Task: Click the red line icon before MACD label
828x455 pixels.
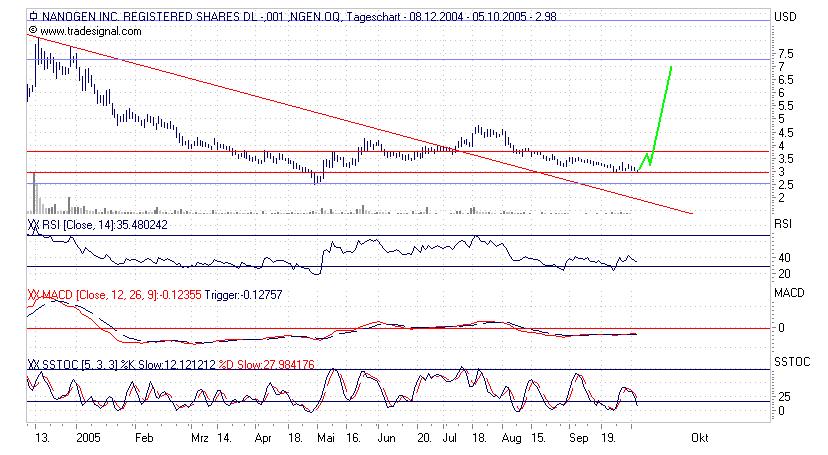Action: tap(35, 297)
